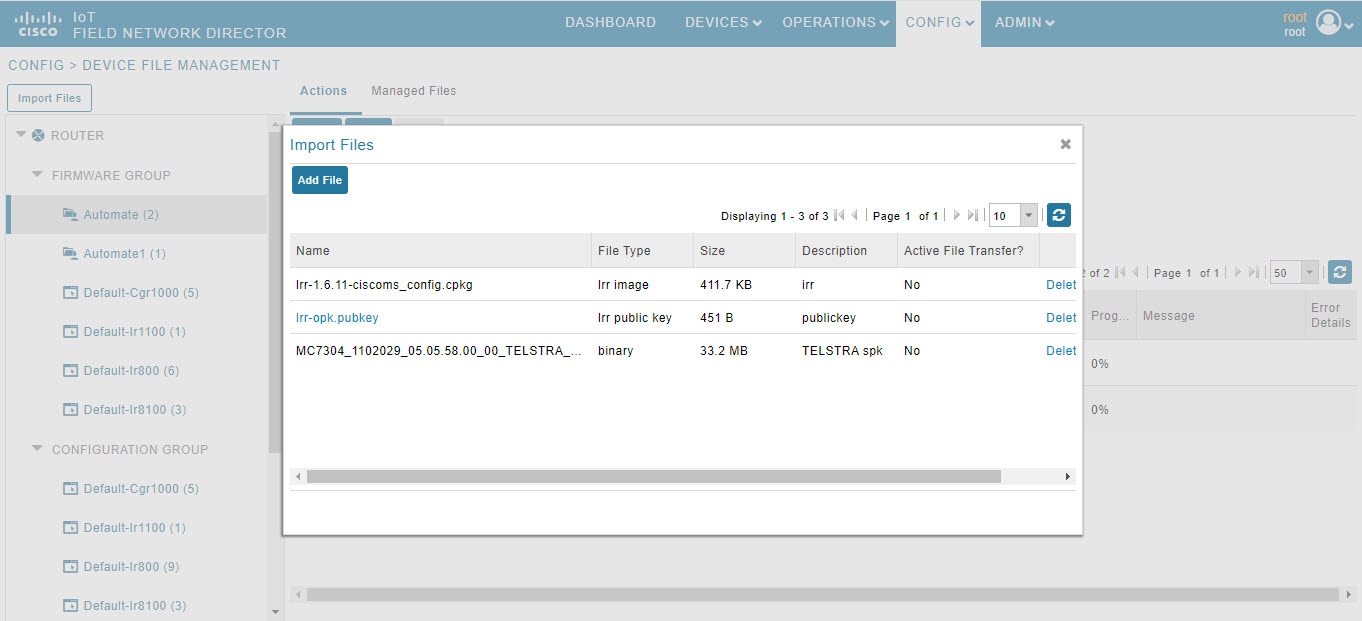The height and width of the screenshot is (621, 1362).
Task: Expand the OPERATIONS menu
Action: click(x=836, y=22)
